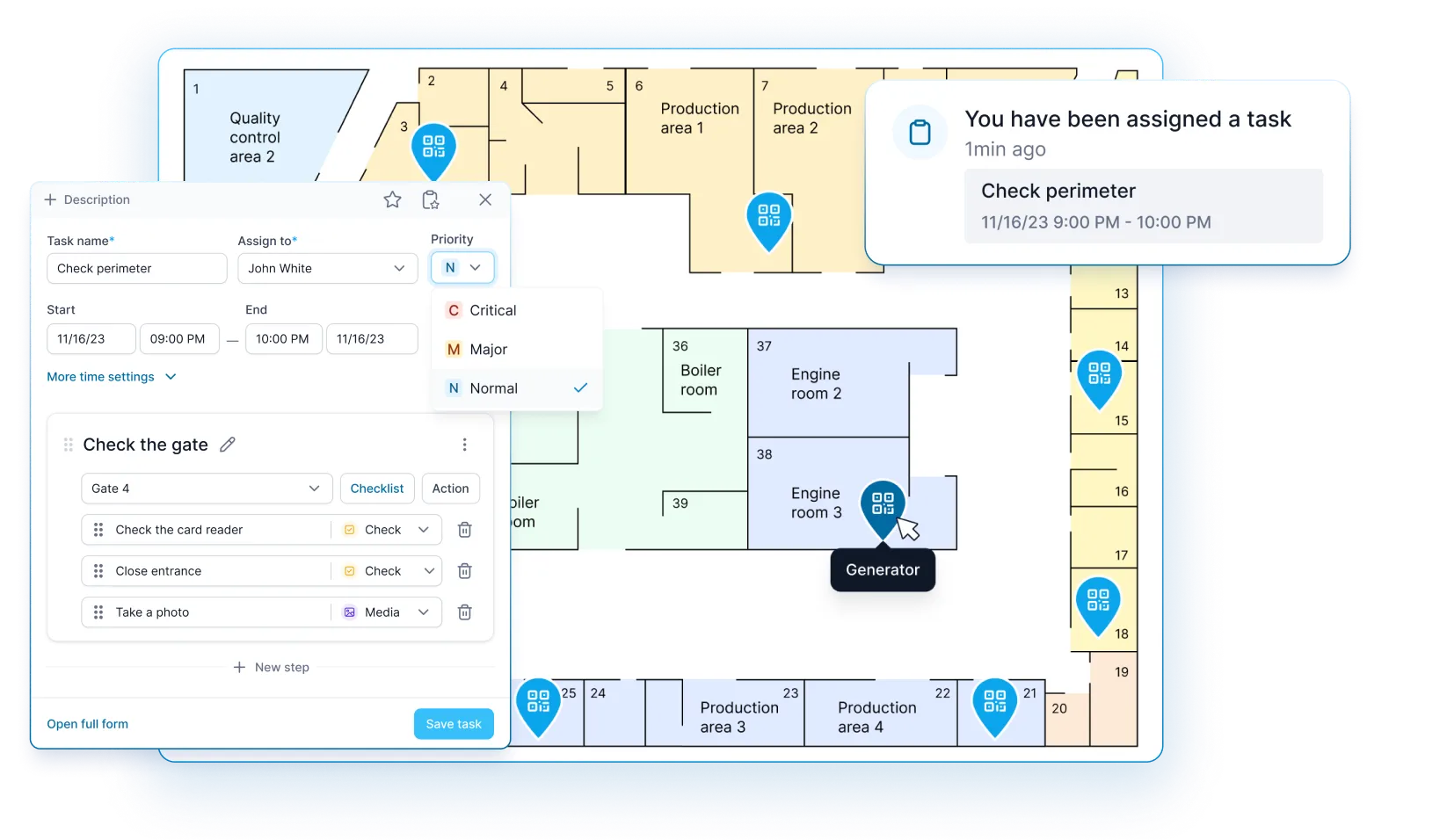Click the QR pin between rooms 14 and 15
Image resolution: width=1447 pixels, height=840 pixels.
(1099, 375)
